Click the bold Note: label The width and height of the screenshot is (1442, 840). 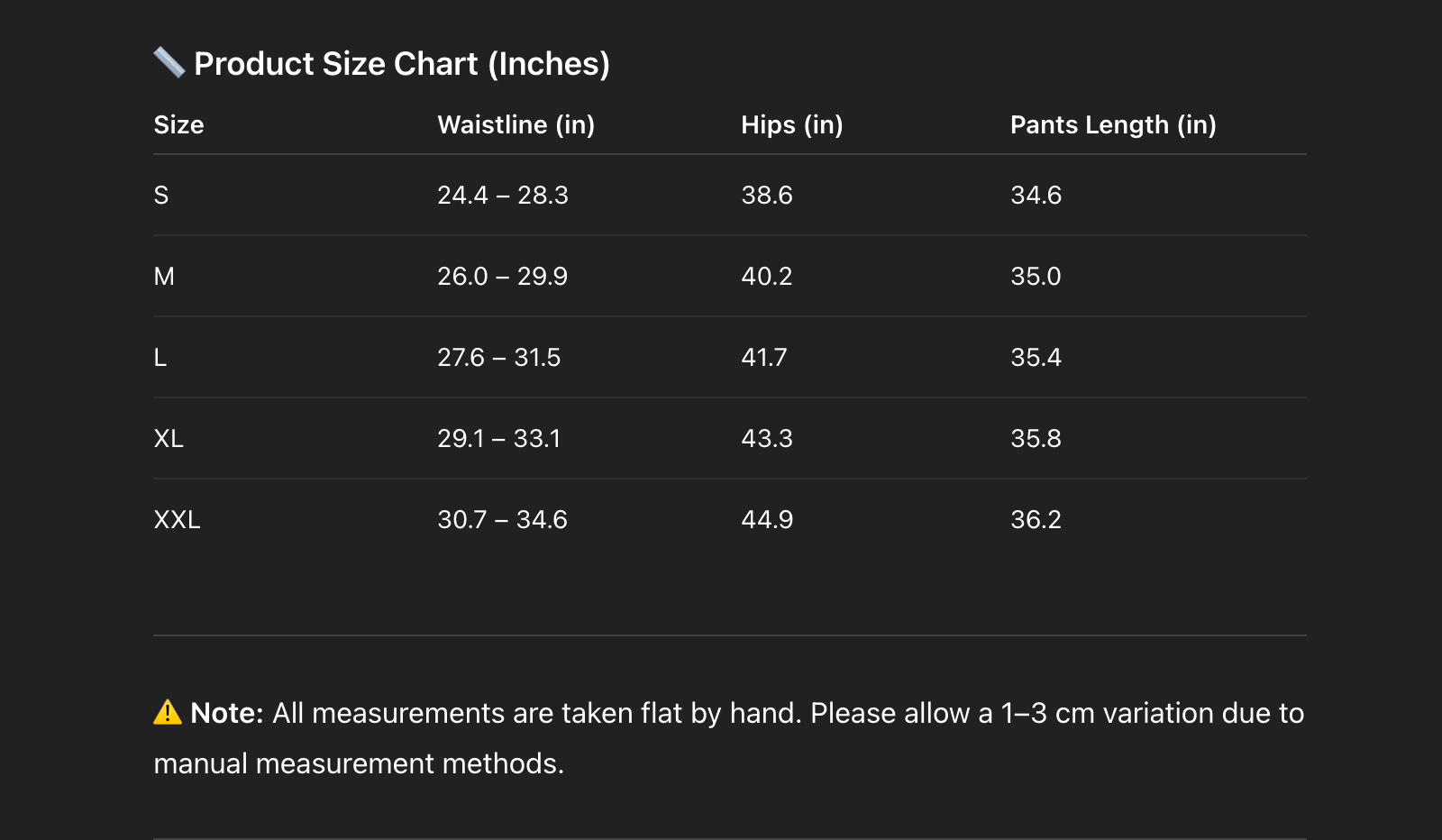pyautogui.click(x=227, y=713)
